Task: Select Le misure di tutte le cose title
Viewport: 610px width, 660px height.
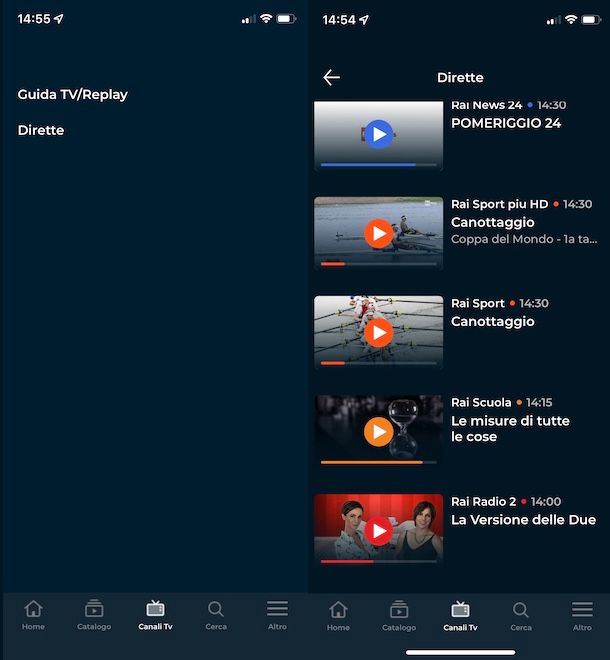Action: tap(510, 428)
